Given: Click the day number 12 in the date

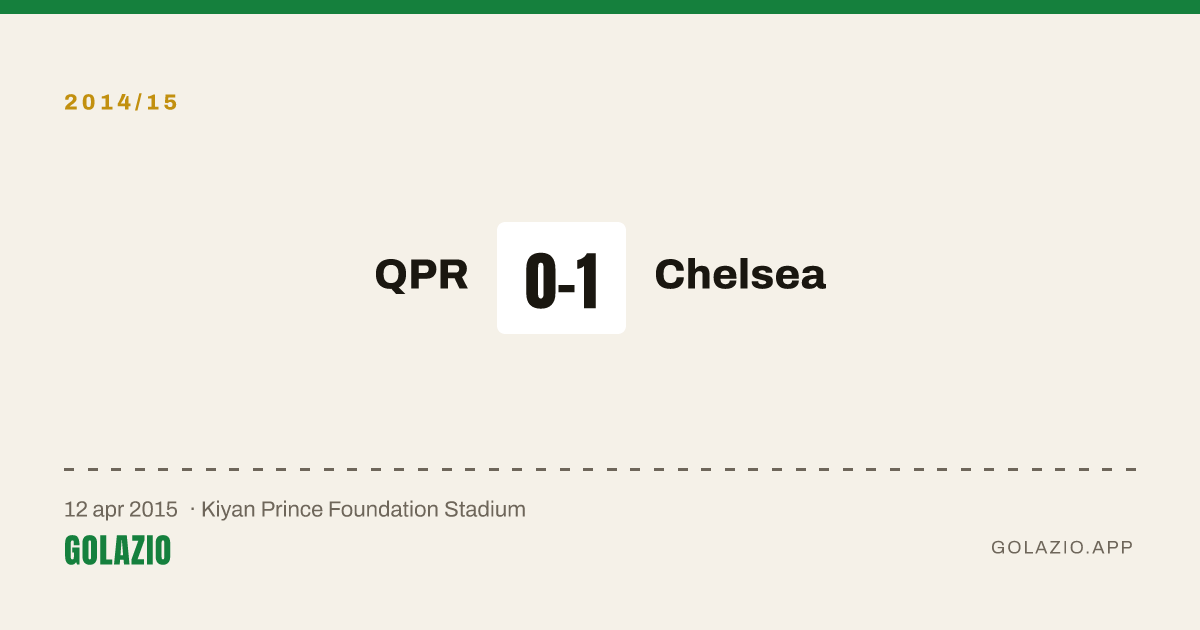Looking at the screenshot, I should pos(75,509).
